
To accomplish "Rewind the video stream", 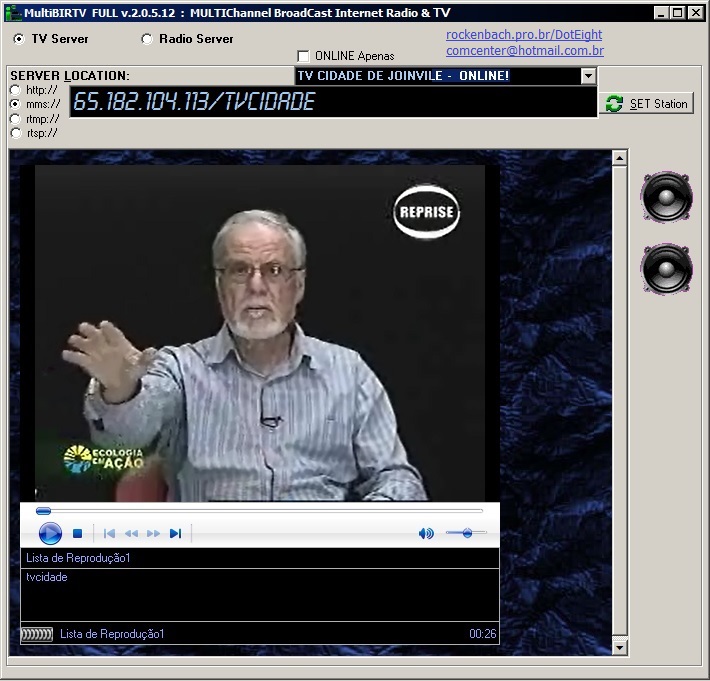I will tap(131, 534).
